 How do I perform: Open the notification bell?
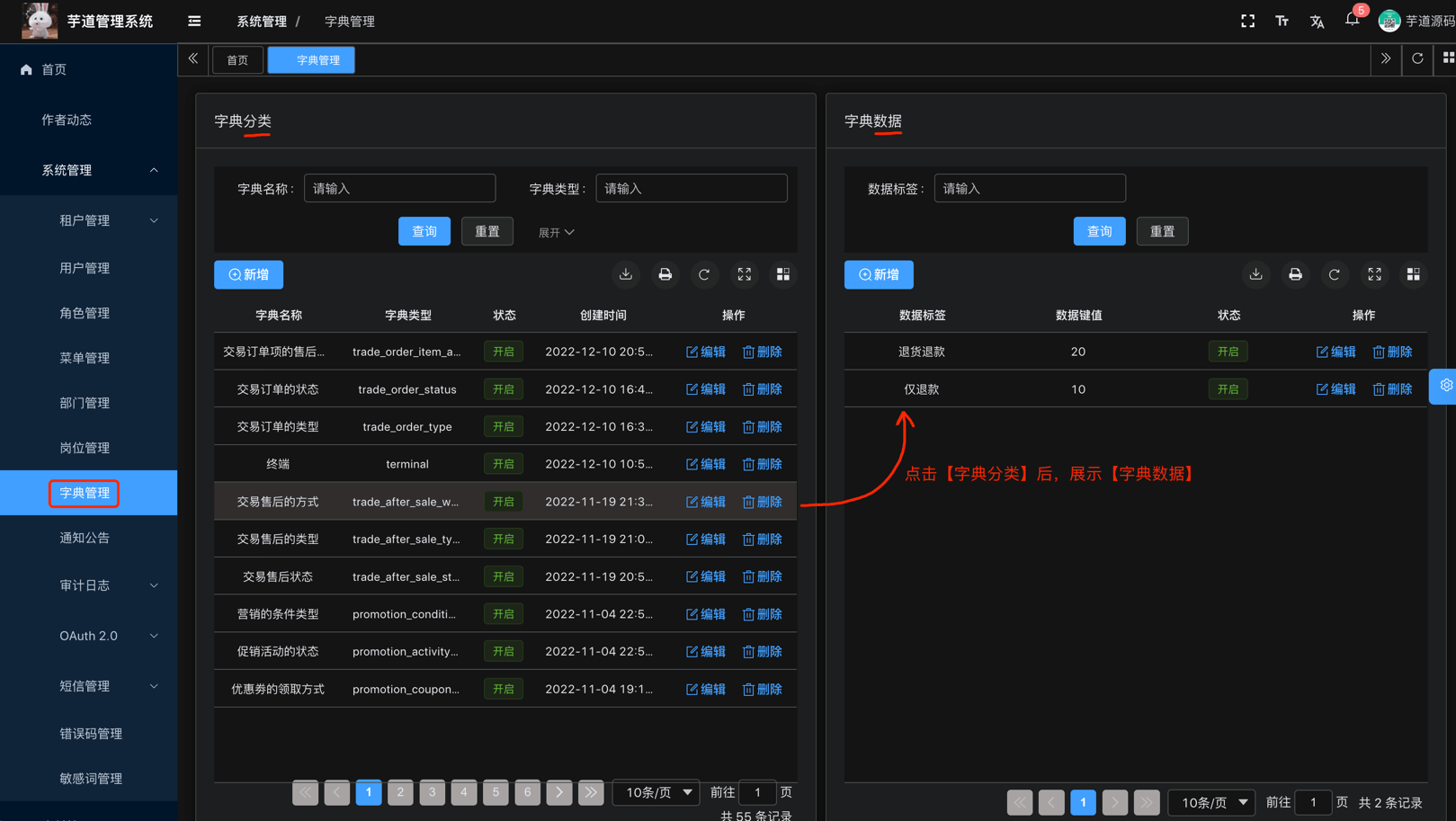pos(1352,20)
